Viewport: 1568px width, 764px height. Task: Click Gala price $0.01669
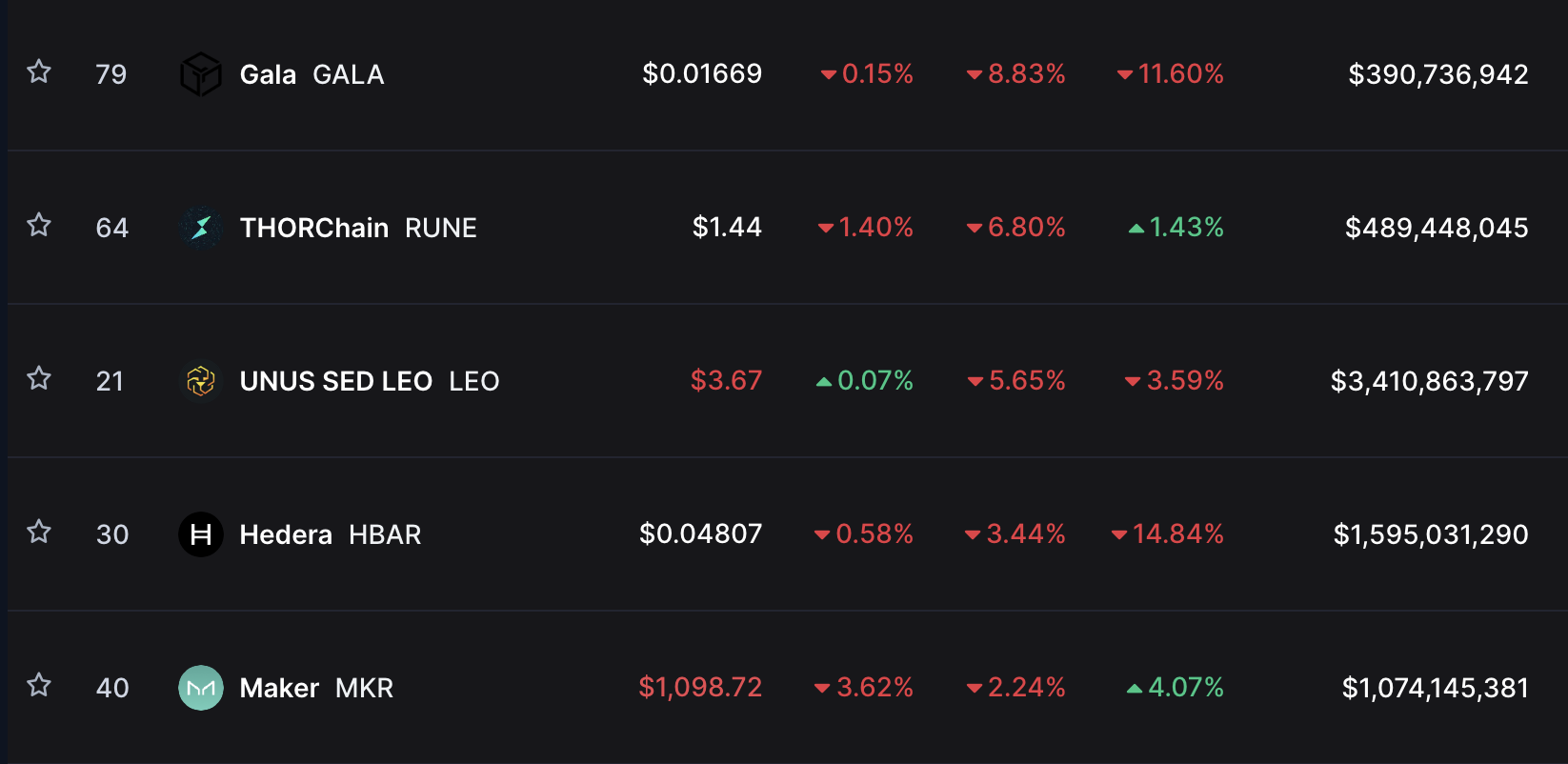702,73
